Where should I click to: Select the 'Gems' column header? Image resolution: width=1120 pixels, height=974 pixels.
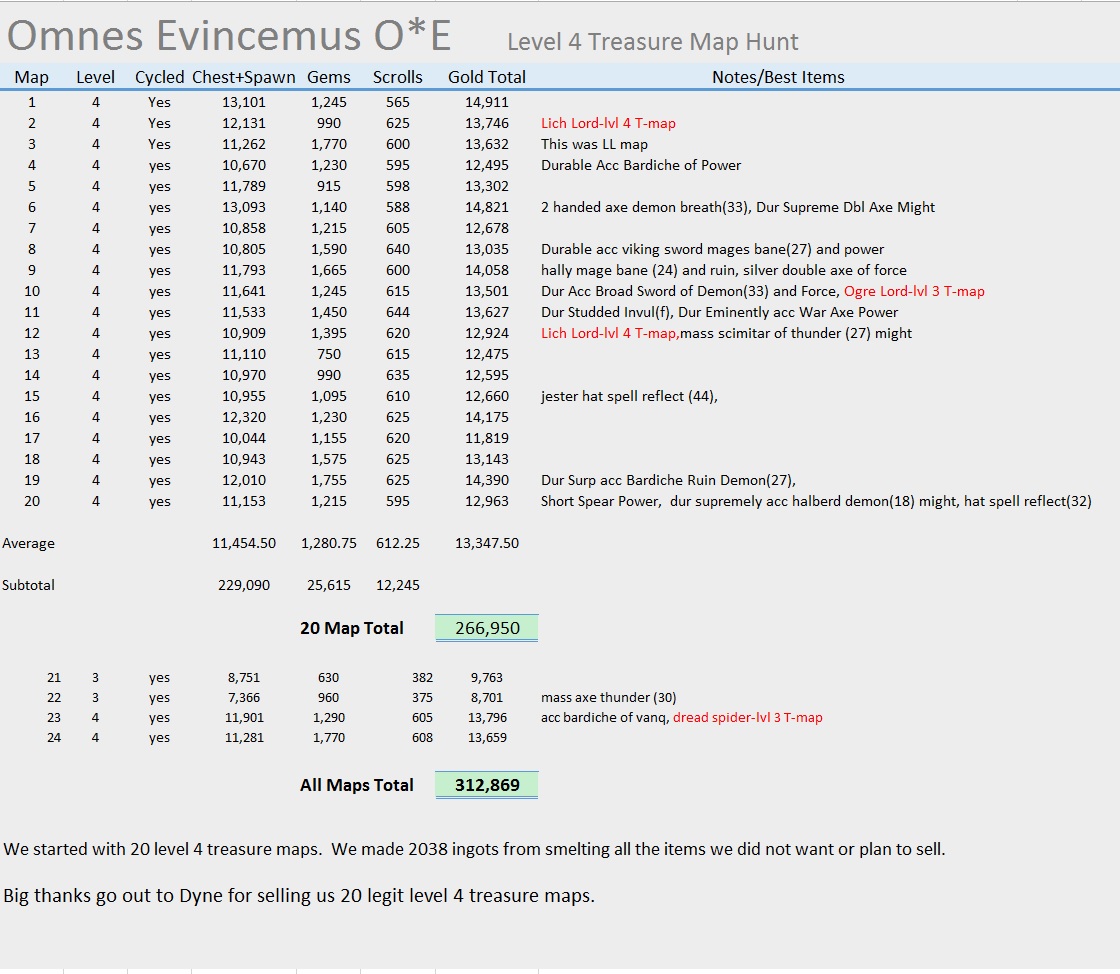pyautogui.click(x=328, y=77)
